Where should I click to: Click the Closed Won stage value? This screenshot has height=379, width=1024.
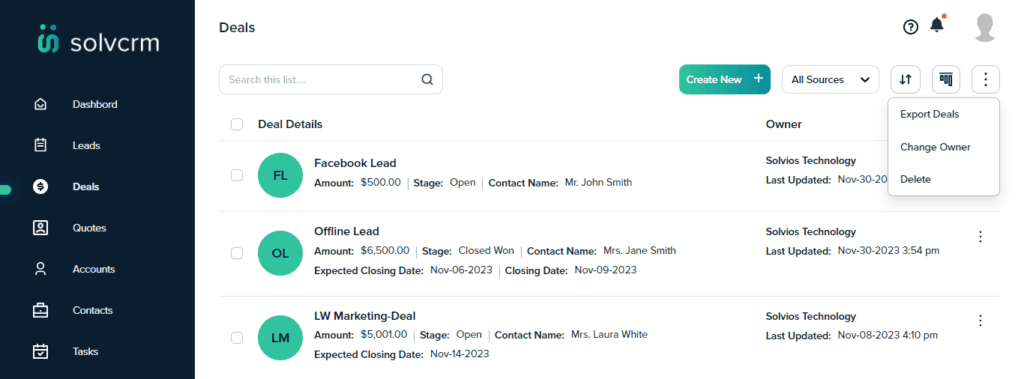[486, 250]
